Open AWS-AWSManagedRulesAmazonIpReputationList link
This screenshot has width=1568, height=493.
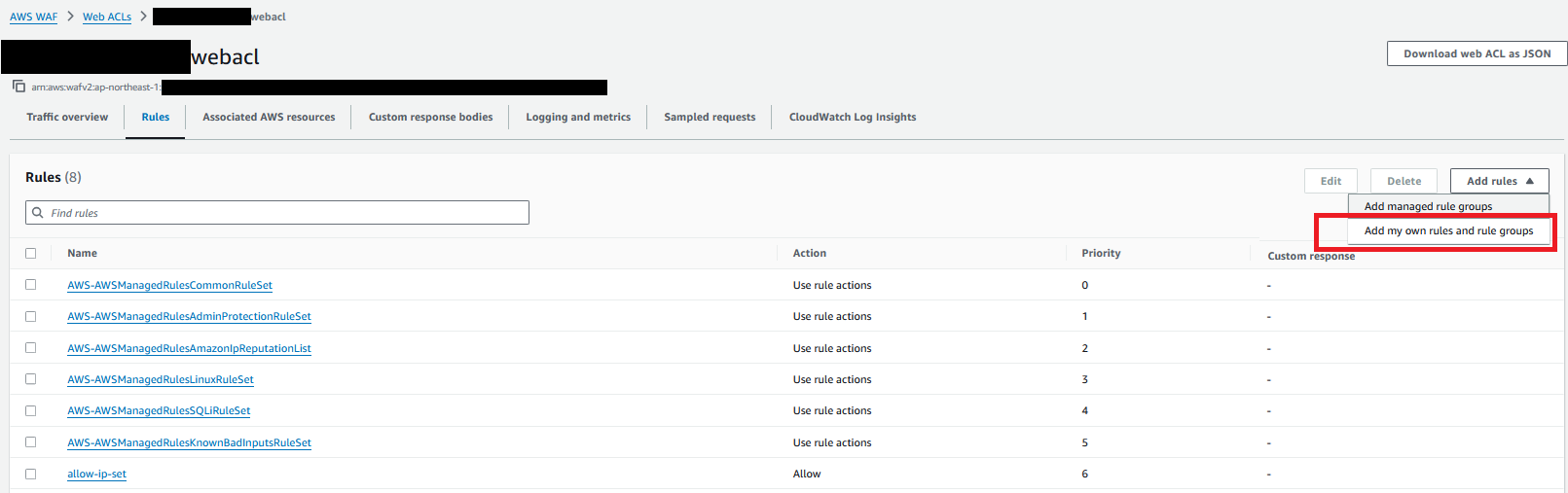click(x=189, y=348)
